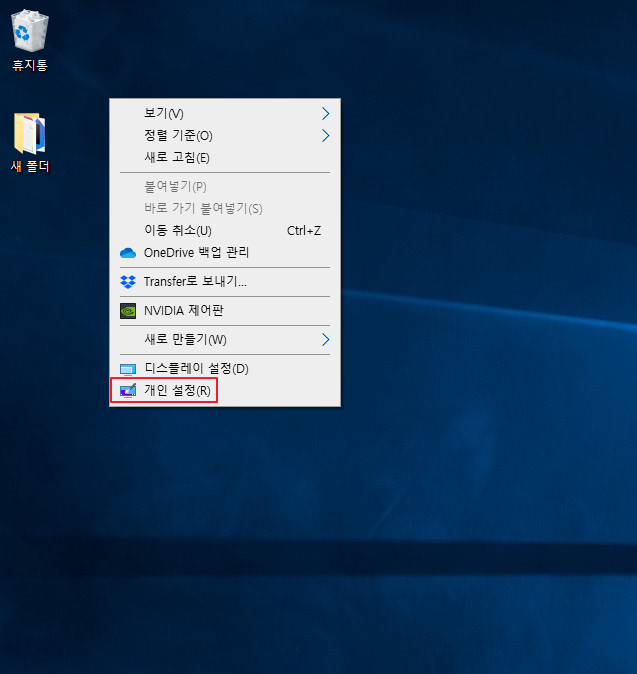Viewport: 637px width, 674px height.
Task: Choose 새로 고침(E) to refresh desktop
Action: (x=225, y=158)
